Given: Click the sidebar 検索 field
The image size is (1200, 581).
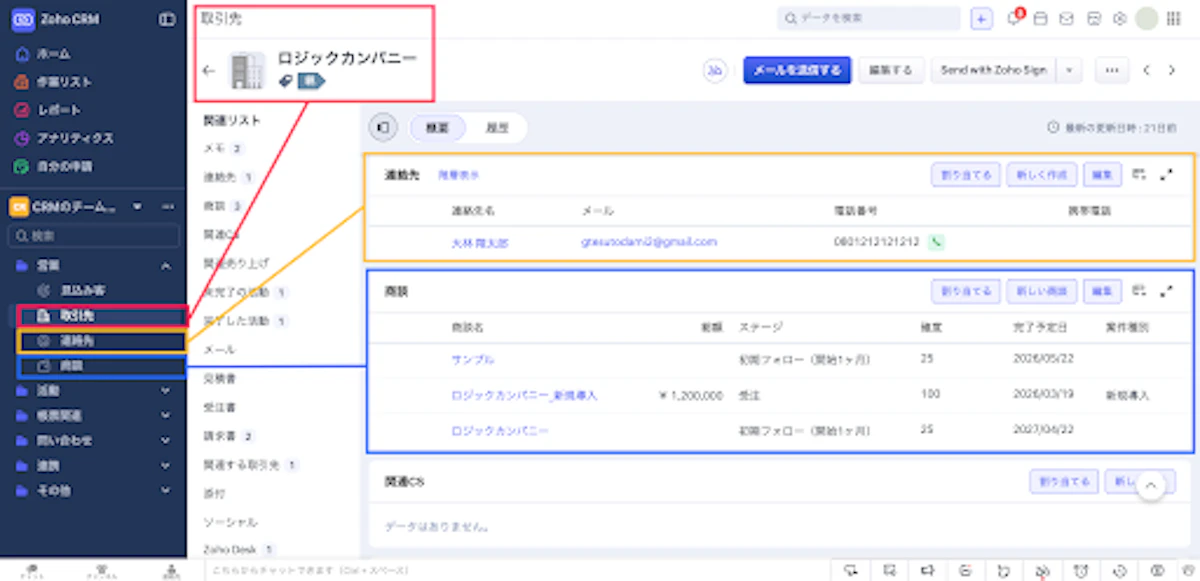Looking at the screenshot, I should click(93, 236).
